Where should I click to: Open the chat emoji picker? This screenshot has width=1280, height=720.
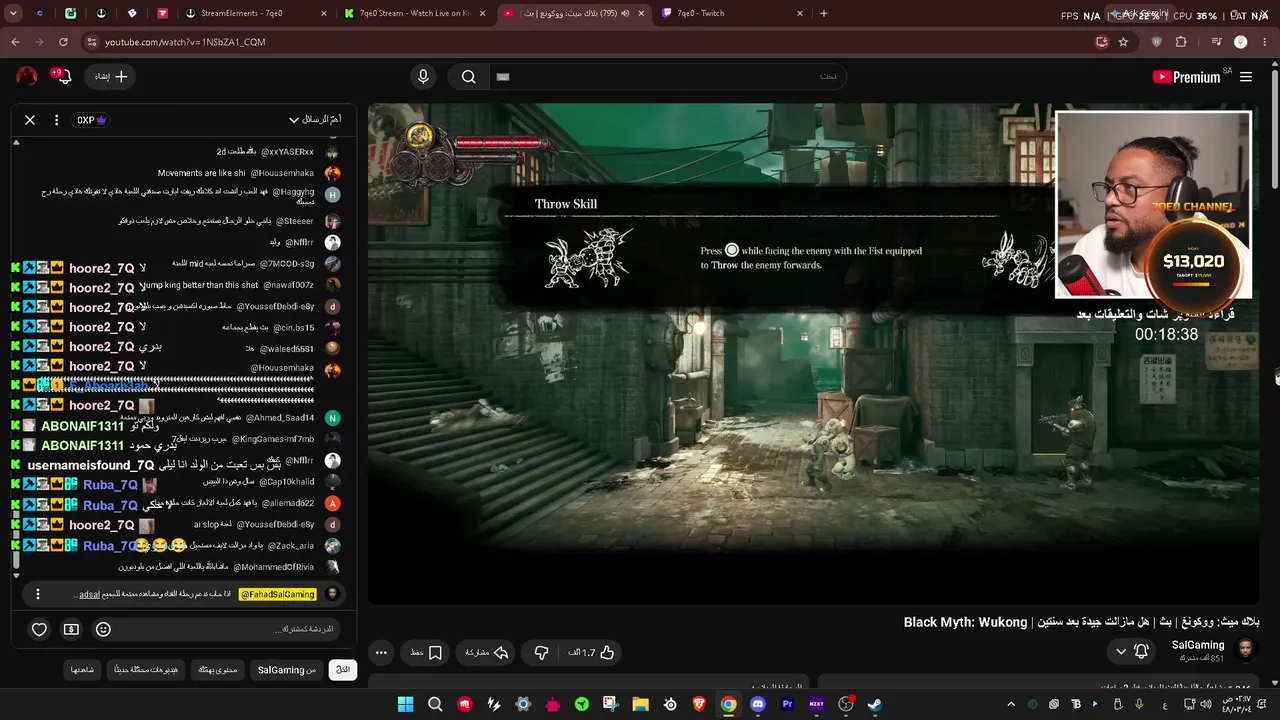coord(103,629)
